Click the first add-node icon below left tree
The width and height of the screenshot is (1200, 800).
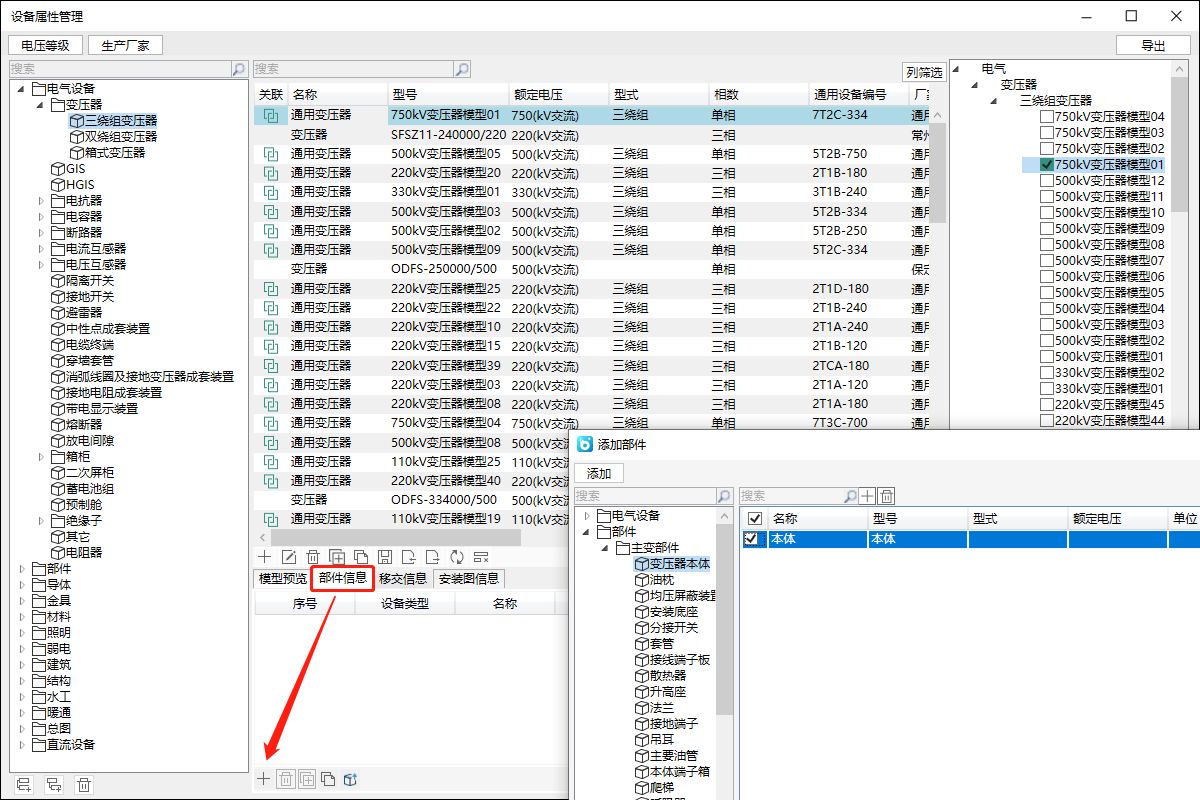click(25, 786)
